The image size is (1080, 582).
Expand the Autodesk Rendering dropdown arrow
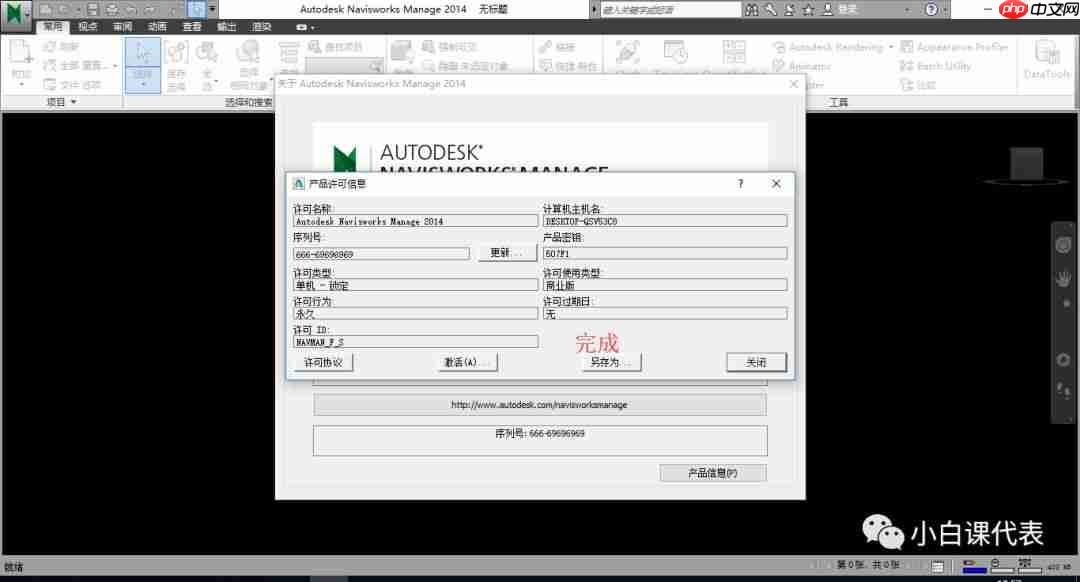(891, 47)
